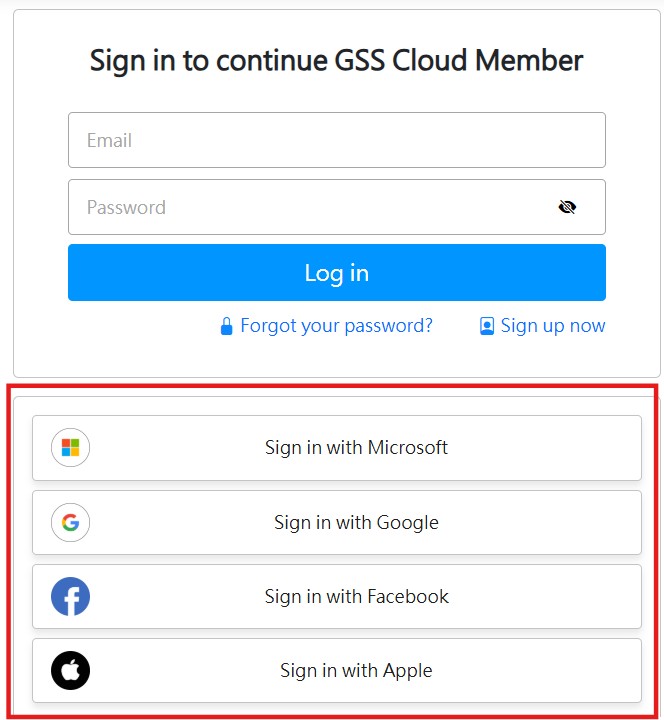Focus the Email input field

[336, 140]
